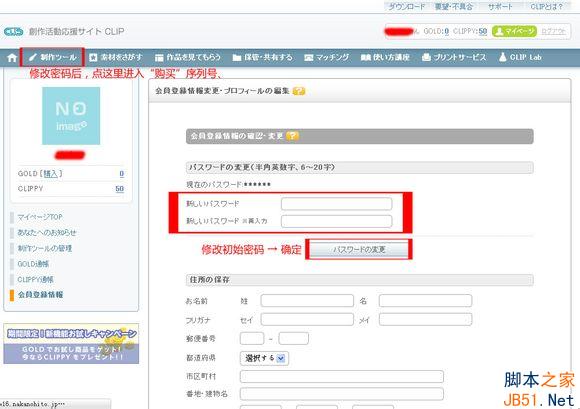The image size is (580, 409).
Task: Click help icon beside プロフィールの編集 title
Action: 299,91
